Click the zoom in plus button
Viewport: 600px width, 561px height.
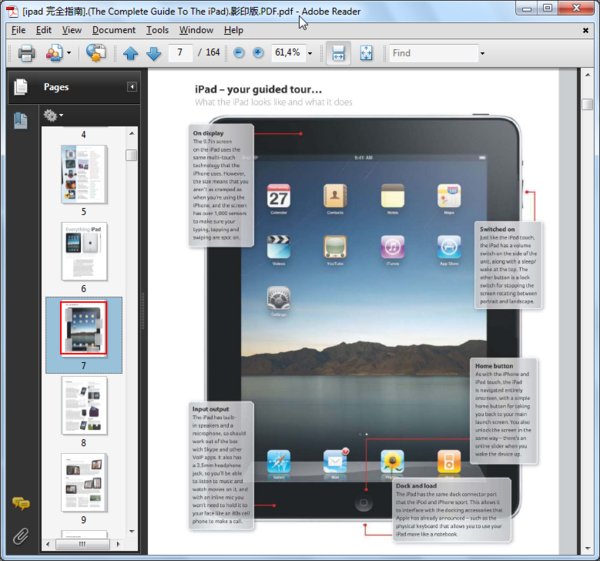click(258, 53)
